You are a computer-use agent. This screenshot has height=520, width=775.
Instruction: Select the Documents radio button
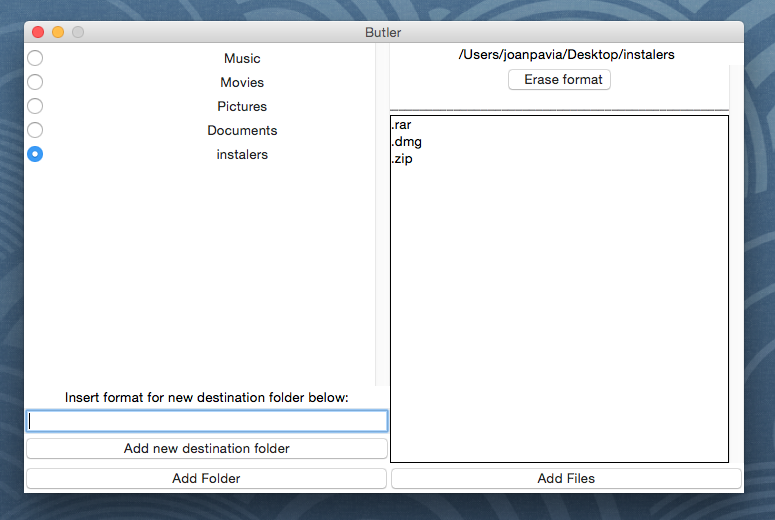click(x=35, y=130)
